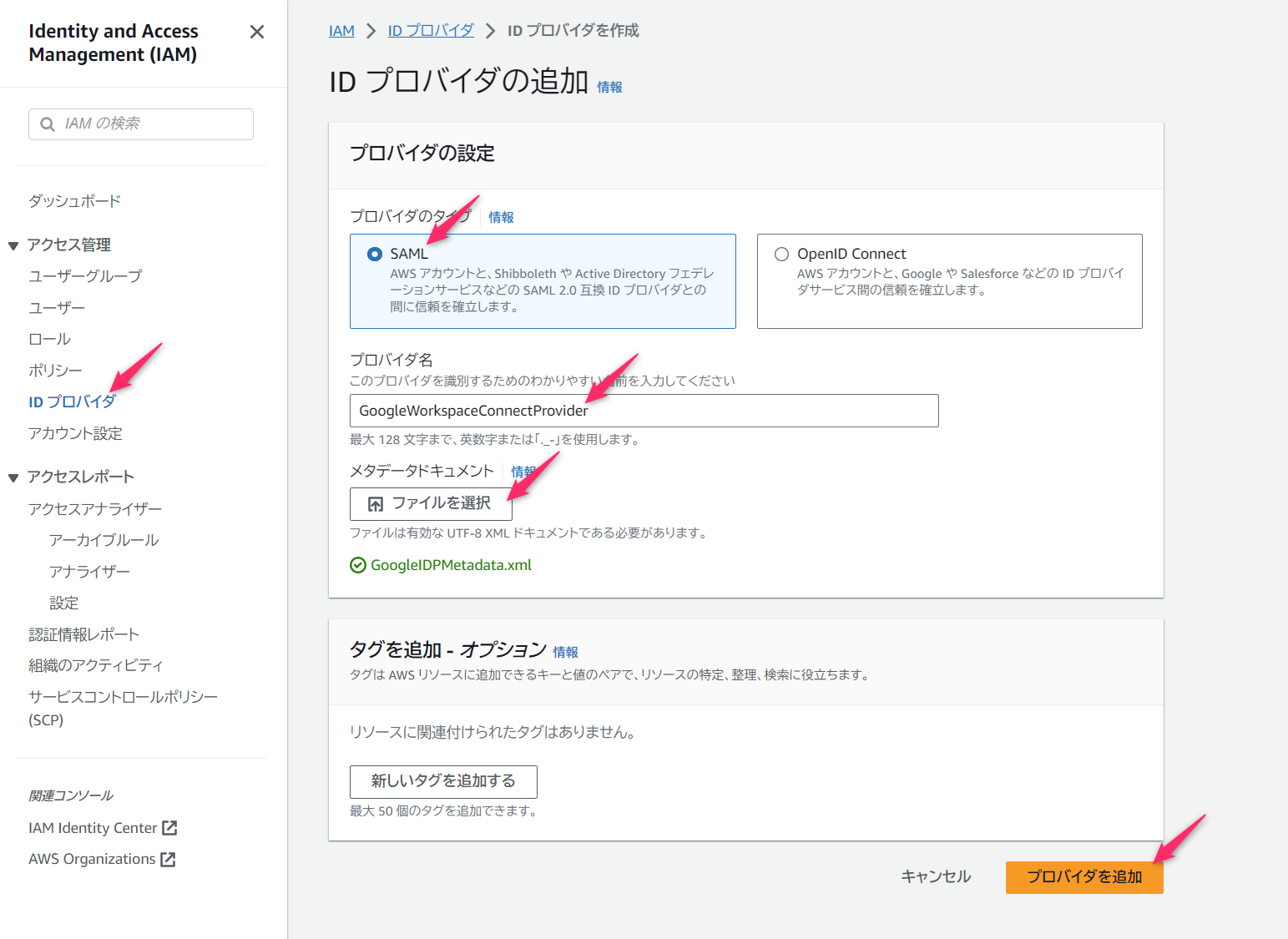Click the ファイルを選択 button
The image size is (1288, 939).
[431, 504]
